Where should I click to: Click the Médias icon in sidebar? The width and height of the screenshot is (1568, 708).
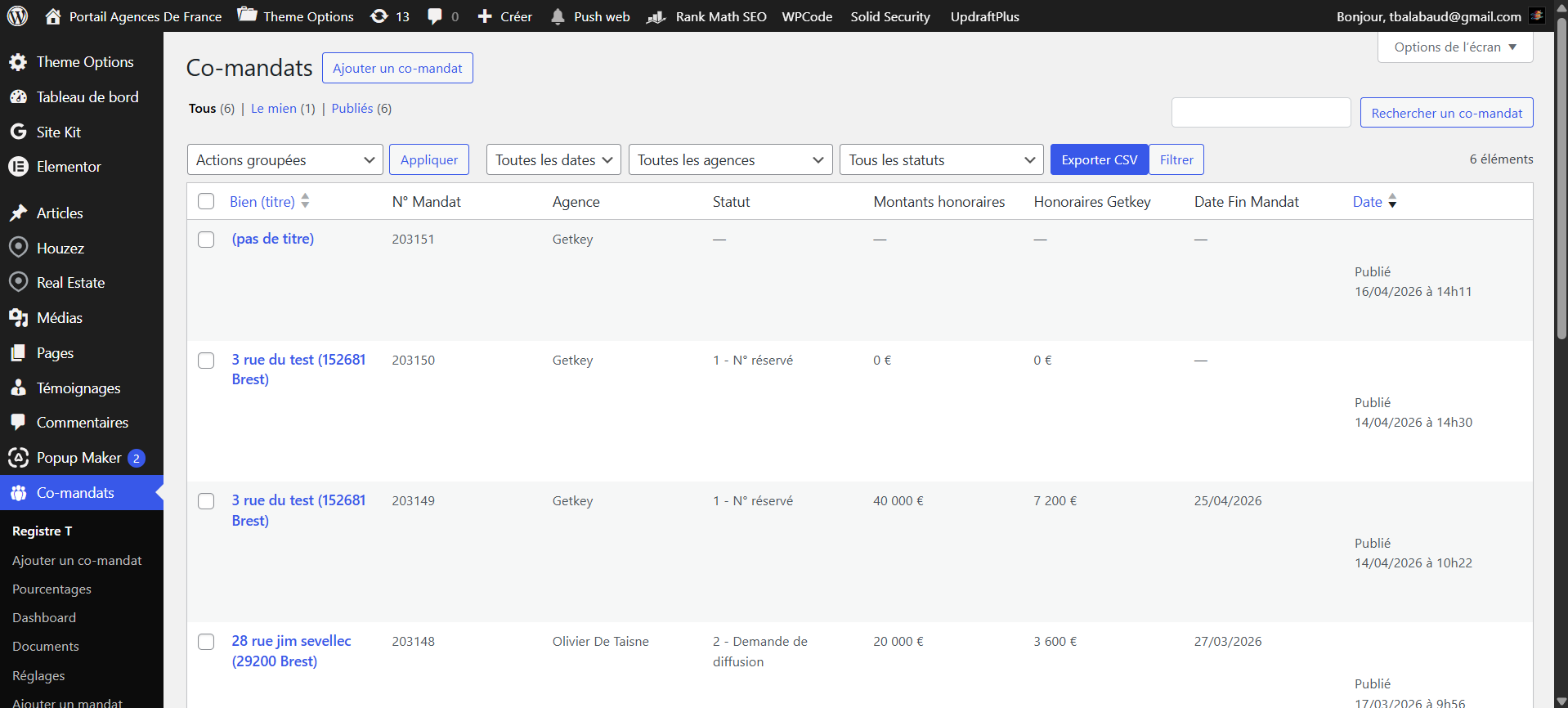(18, 318)
